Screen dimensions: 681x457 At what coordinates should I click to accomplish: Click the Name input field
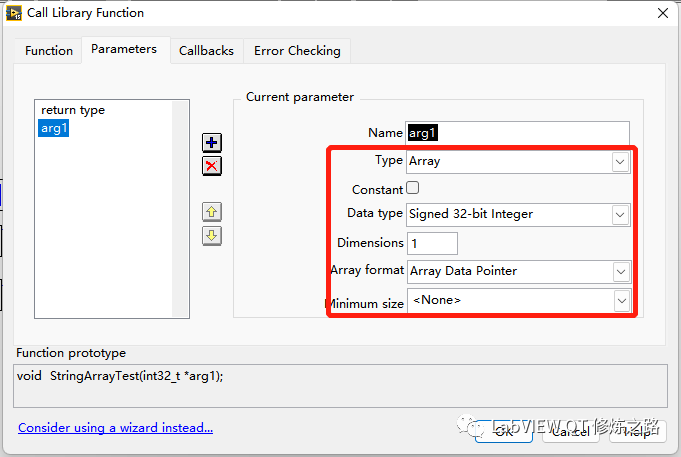click(517, 133)
